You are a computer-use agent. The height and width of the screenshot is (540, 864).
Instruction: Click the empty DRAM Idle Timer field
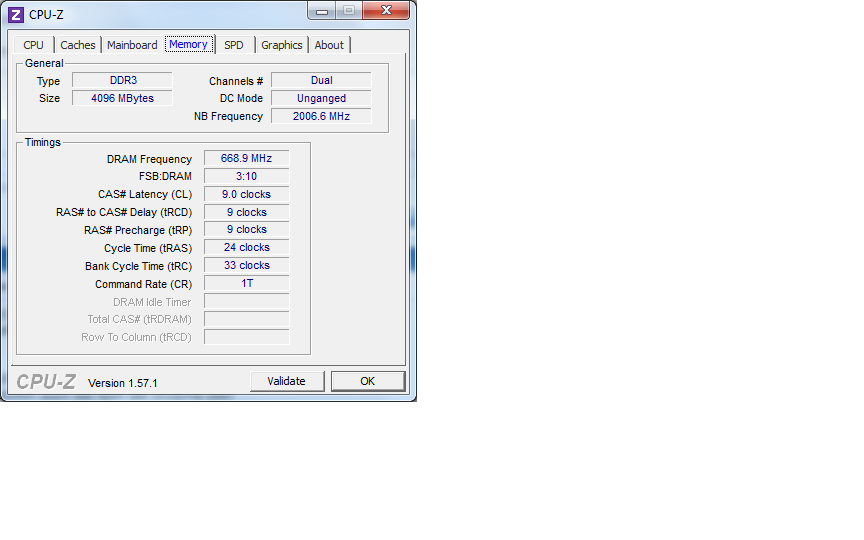click(x=246, y=301)
